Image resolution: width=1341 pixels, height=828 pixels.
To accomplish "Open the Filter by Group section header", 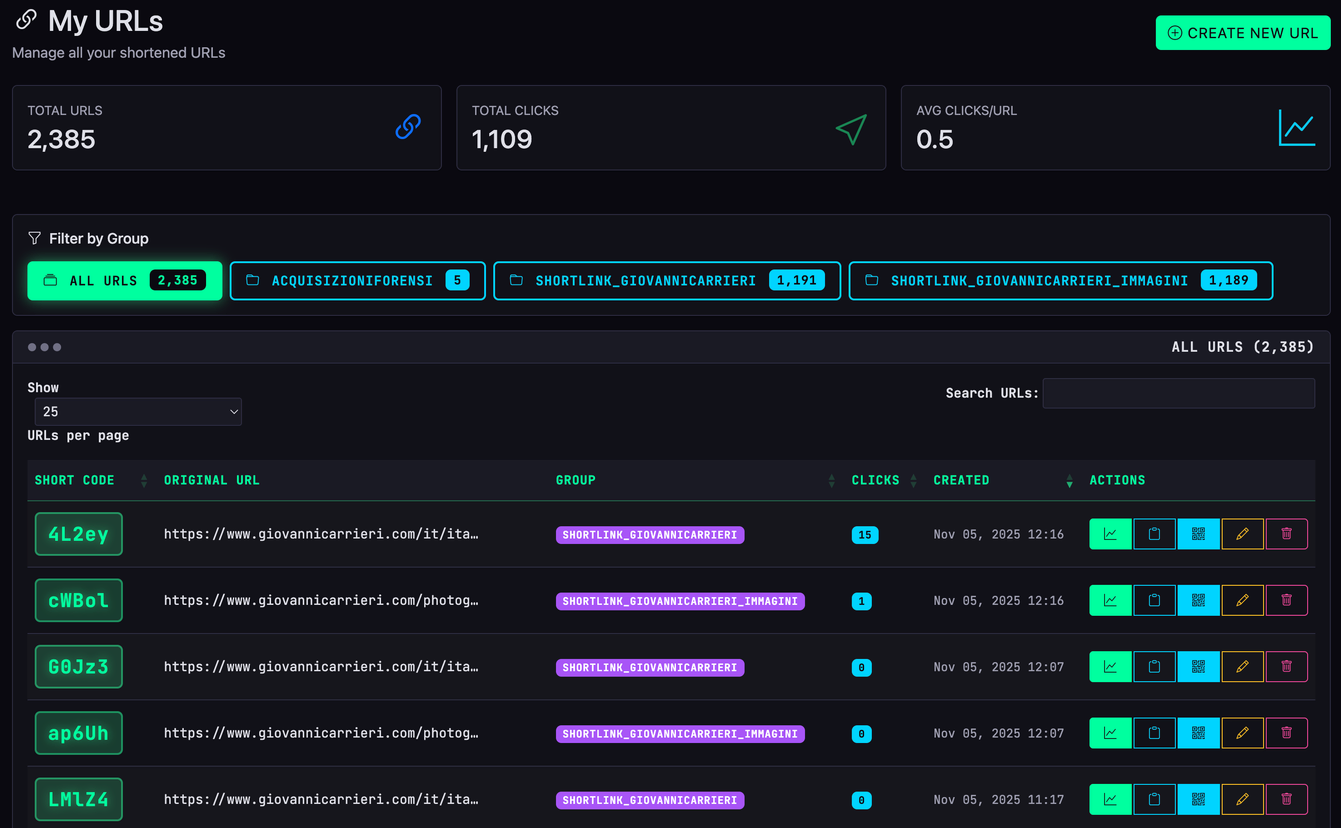I will pyautogui.click(x=90, y=239).
